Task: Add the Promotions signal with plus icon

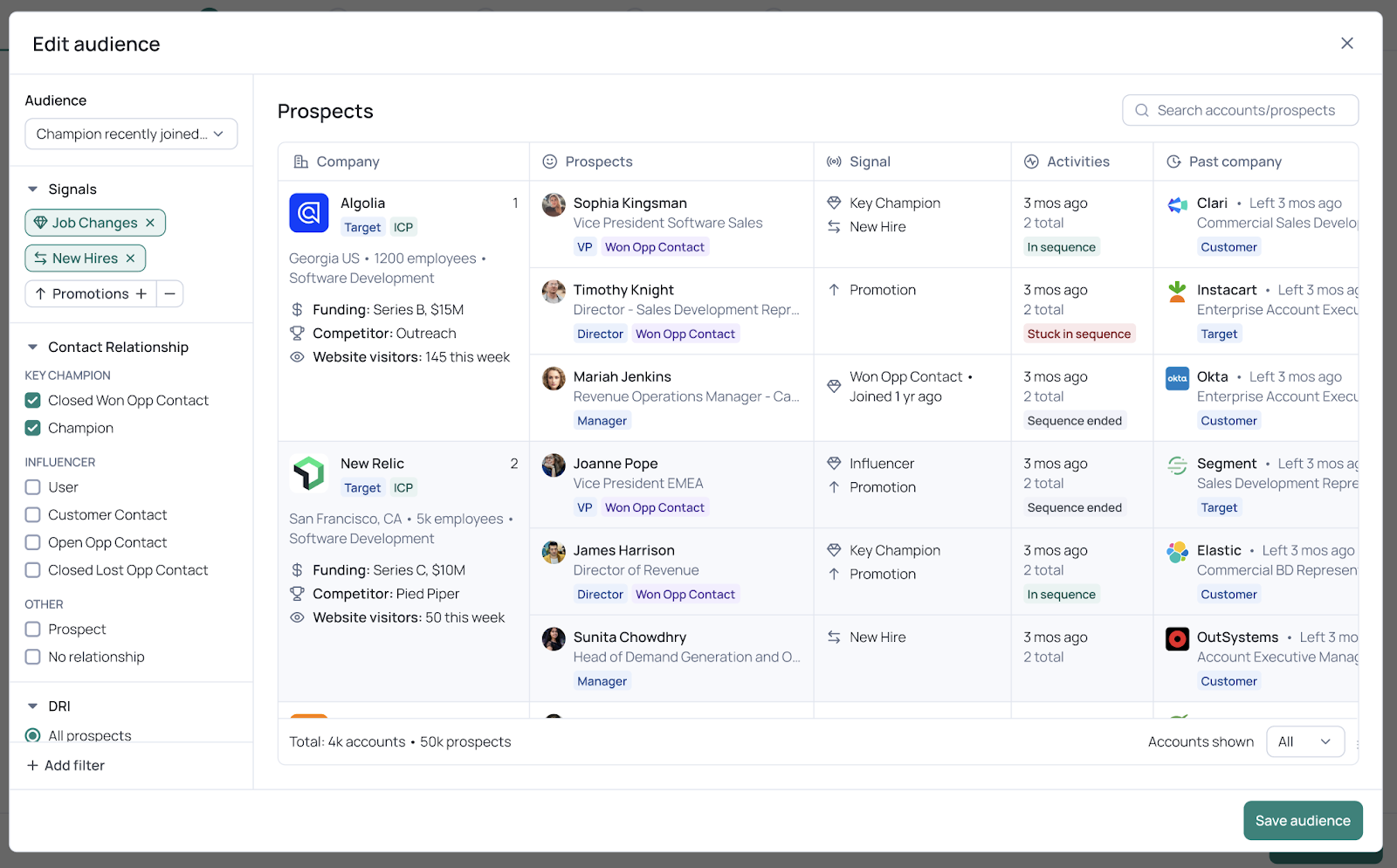Action: coord(141,294)
